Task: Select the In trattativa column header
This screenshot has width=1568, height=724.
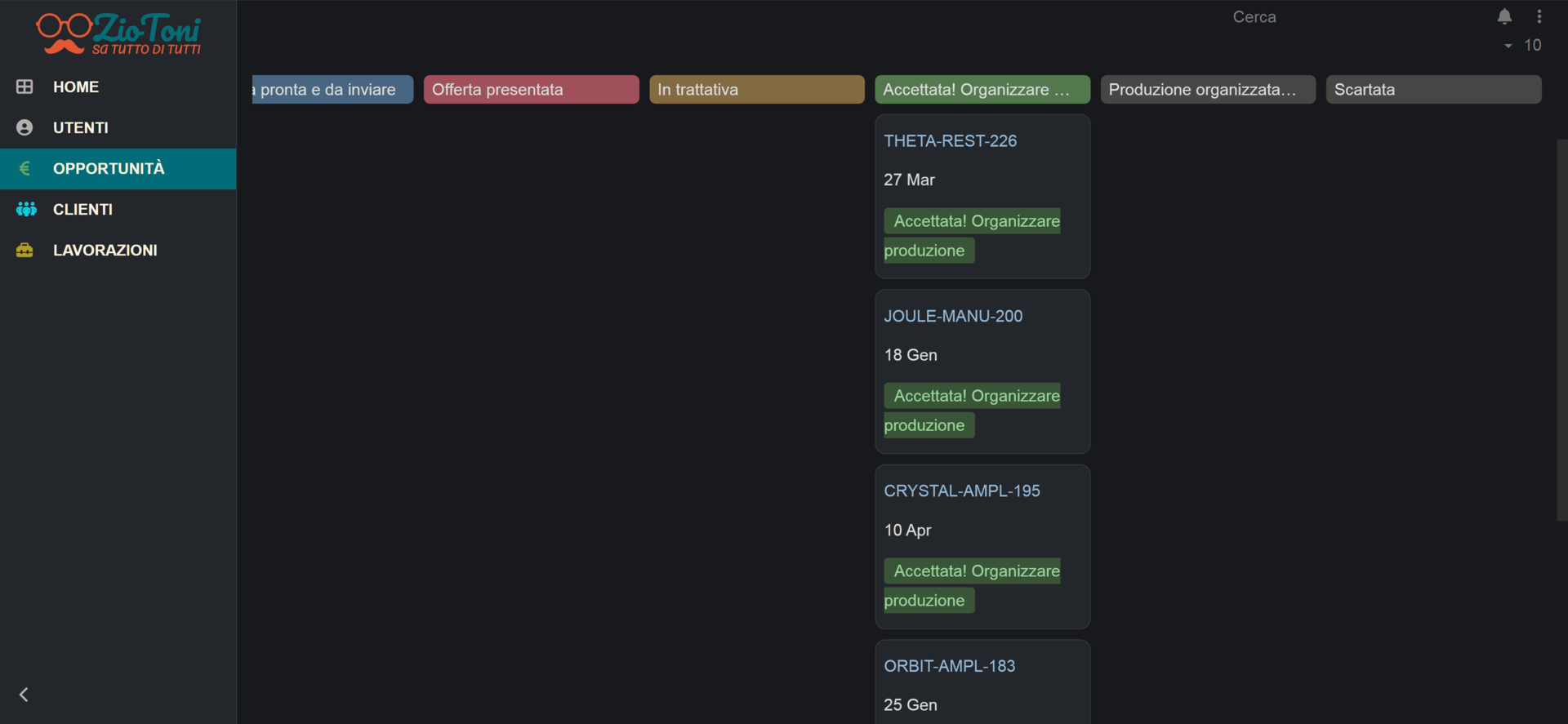Action: 756,90
